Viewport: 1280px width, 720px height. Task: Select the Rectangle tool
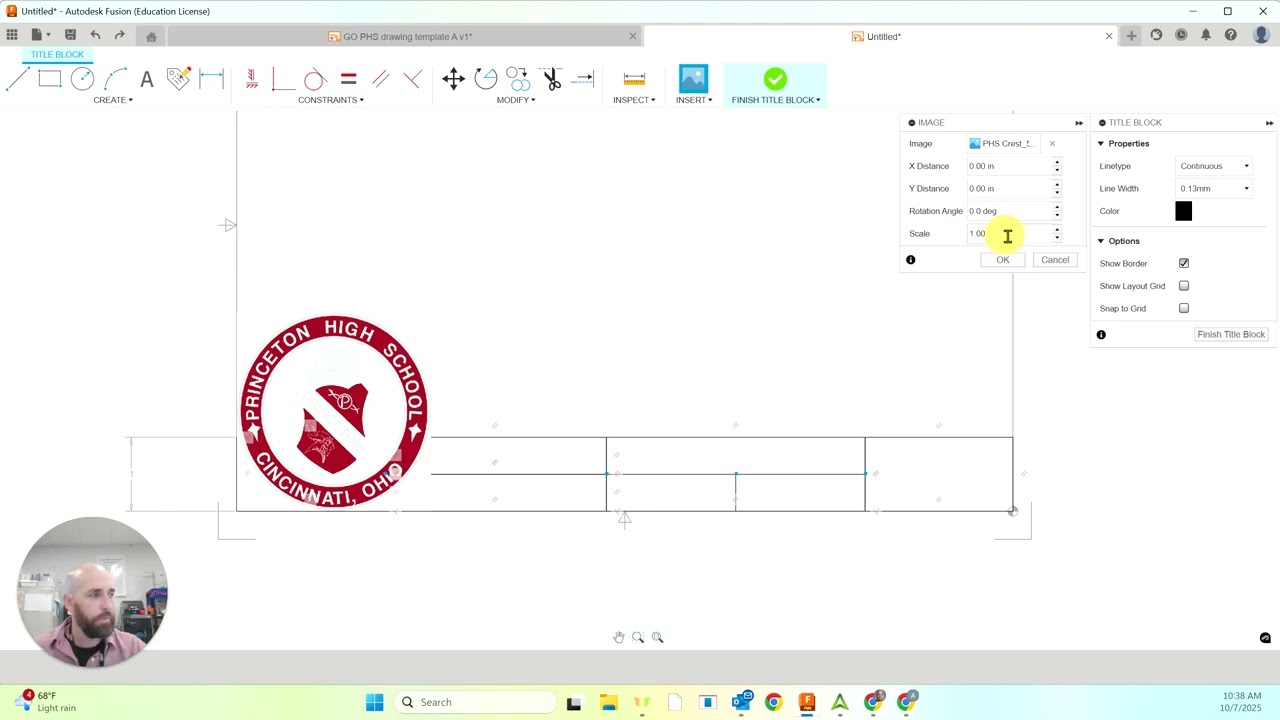(x=50, y=79)
